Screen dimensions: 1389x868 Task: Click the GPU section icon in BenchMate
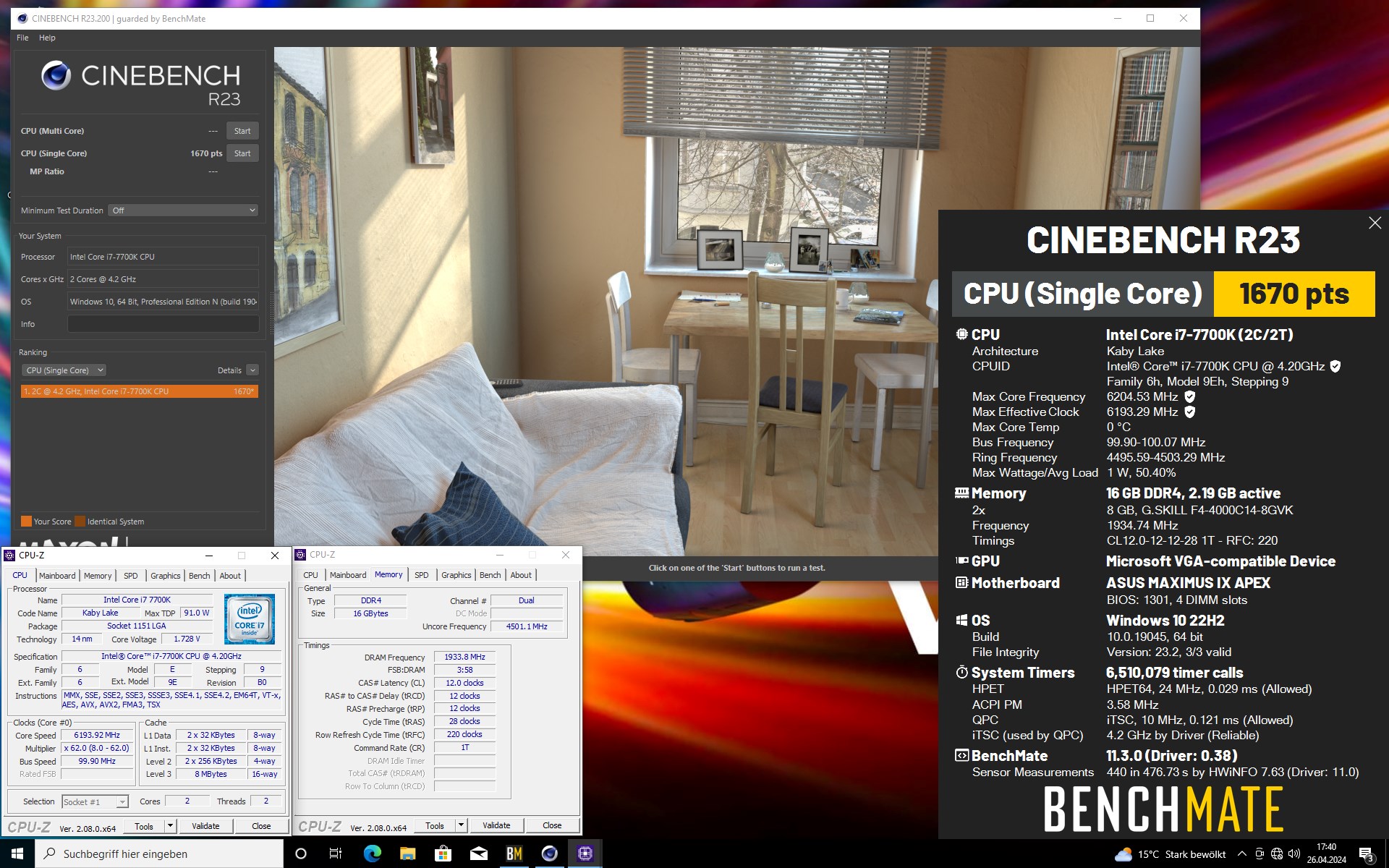tap(961, 561)
